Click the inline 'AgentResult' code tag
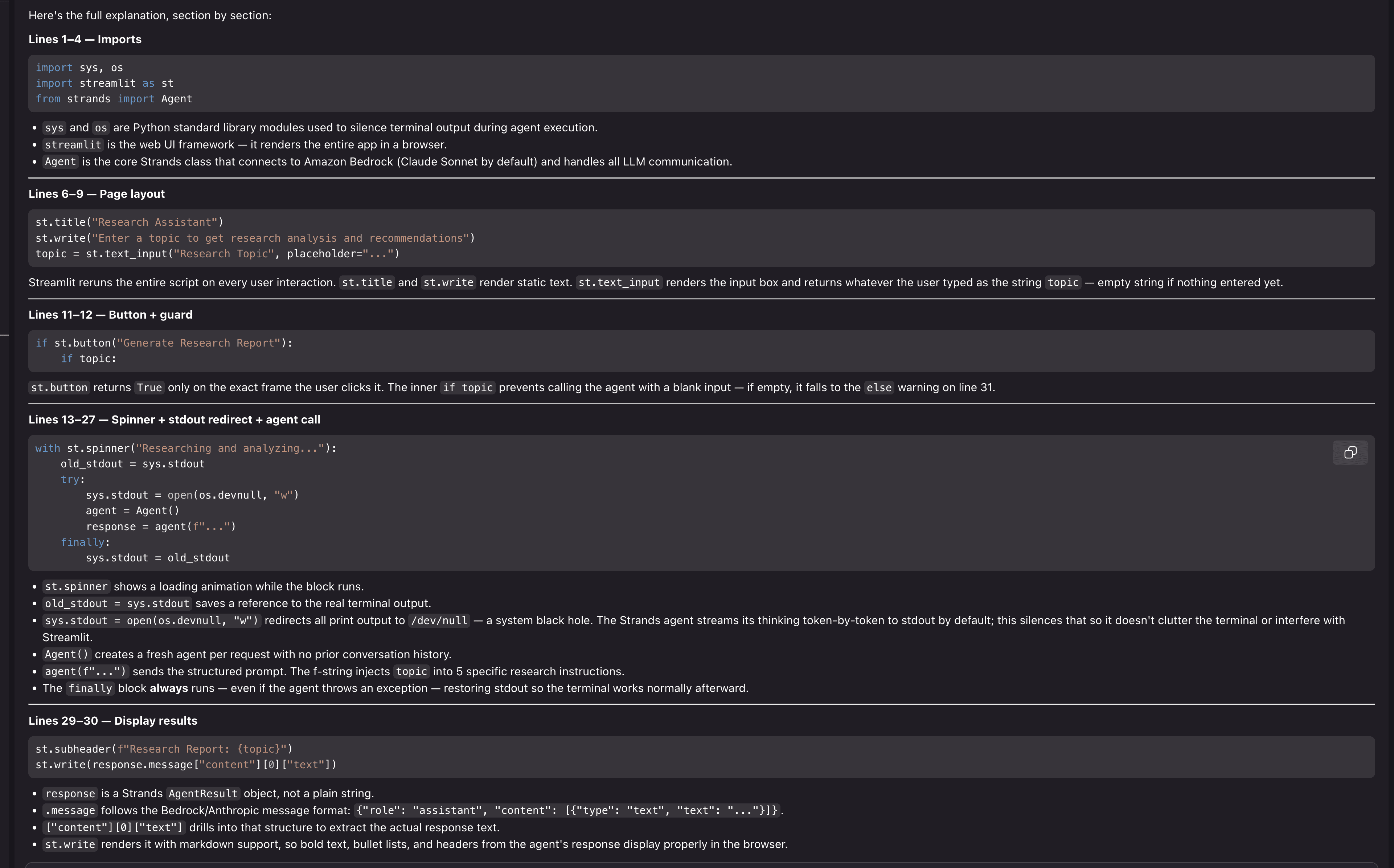The image size is (1394, 868). pos(202,793)
